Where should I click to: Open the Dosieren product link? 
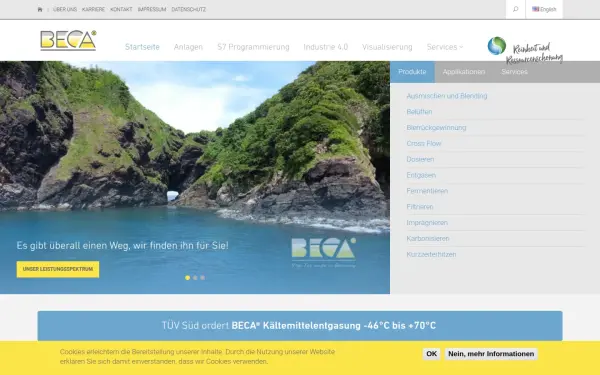tap(420, 159)
